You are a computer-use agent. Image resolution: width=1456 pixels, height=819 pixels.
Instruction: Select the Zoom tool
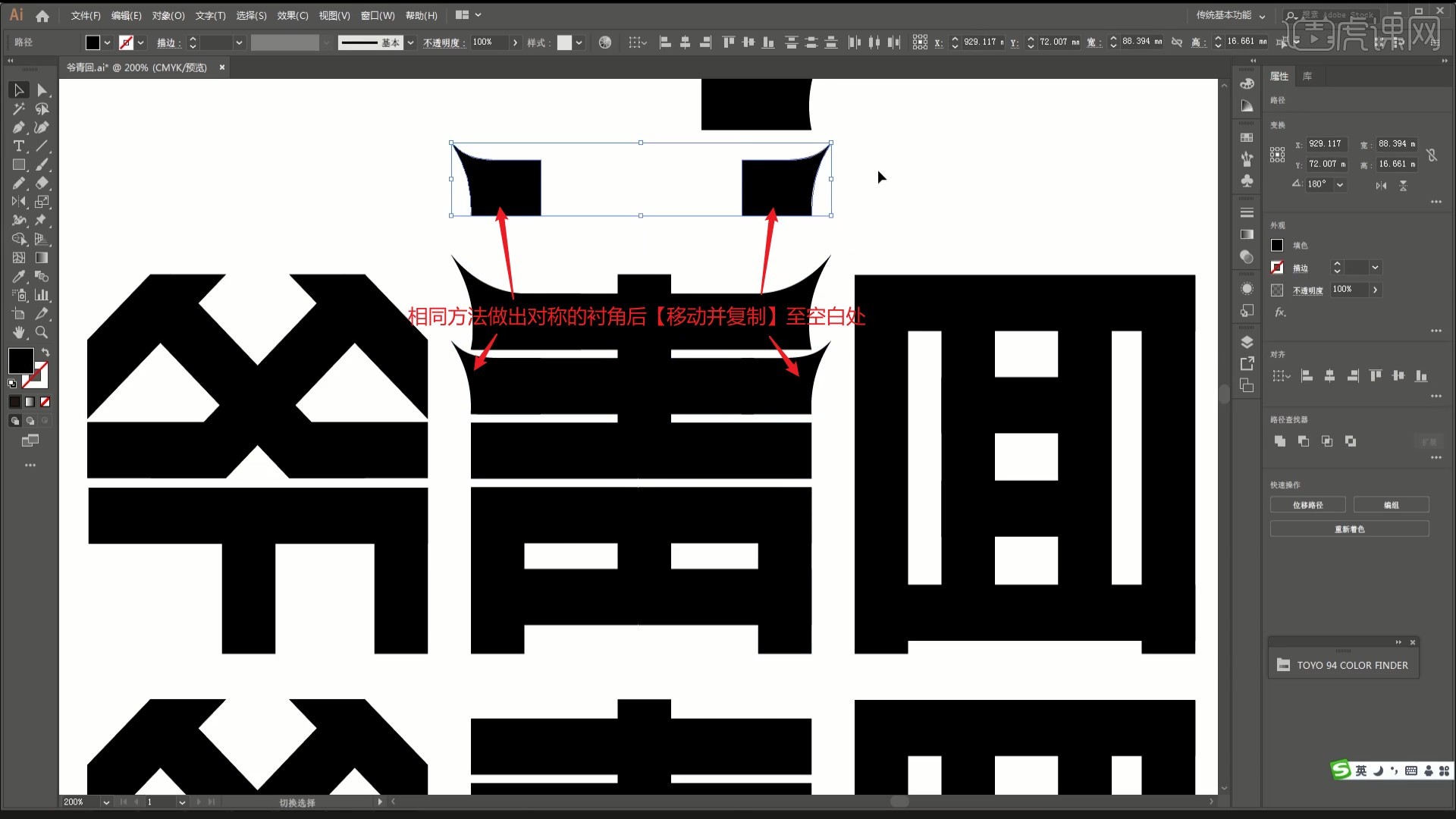pos(41,332)
